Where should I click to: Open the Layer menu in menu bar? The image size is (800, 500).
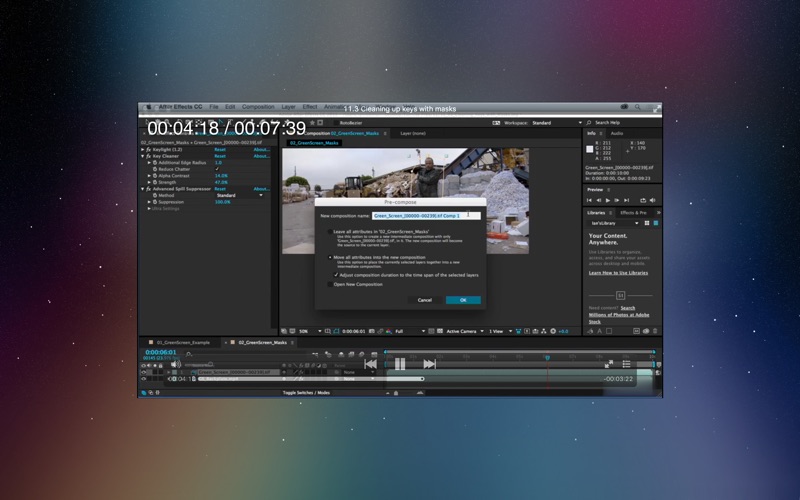coord(288,107)
